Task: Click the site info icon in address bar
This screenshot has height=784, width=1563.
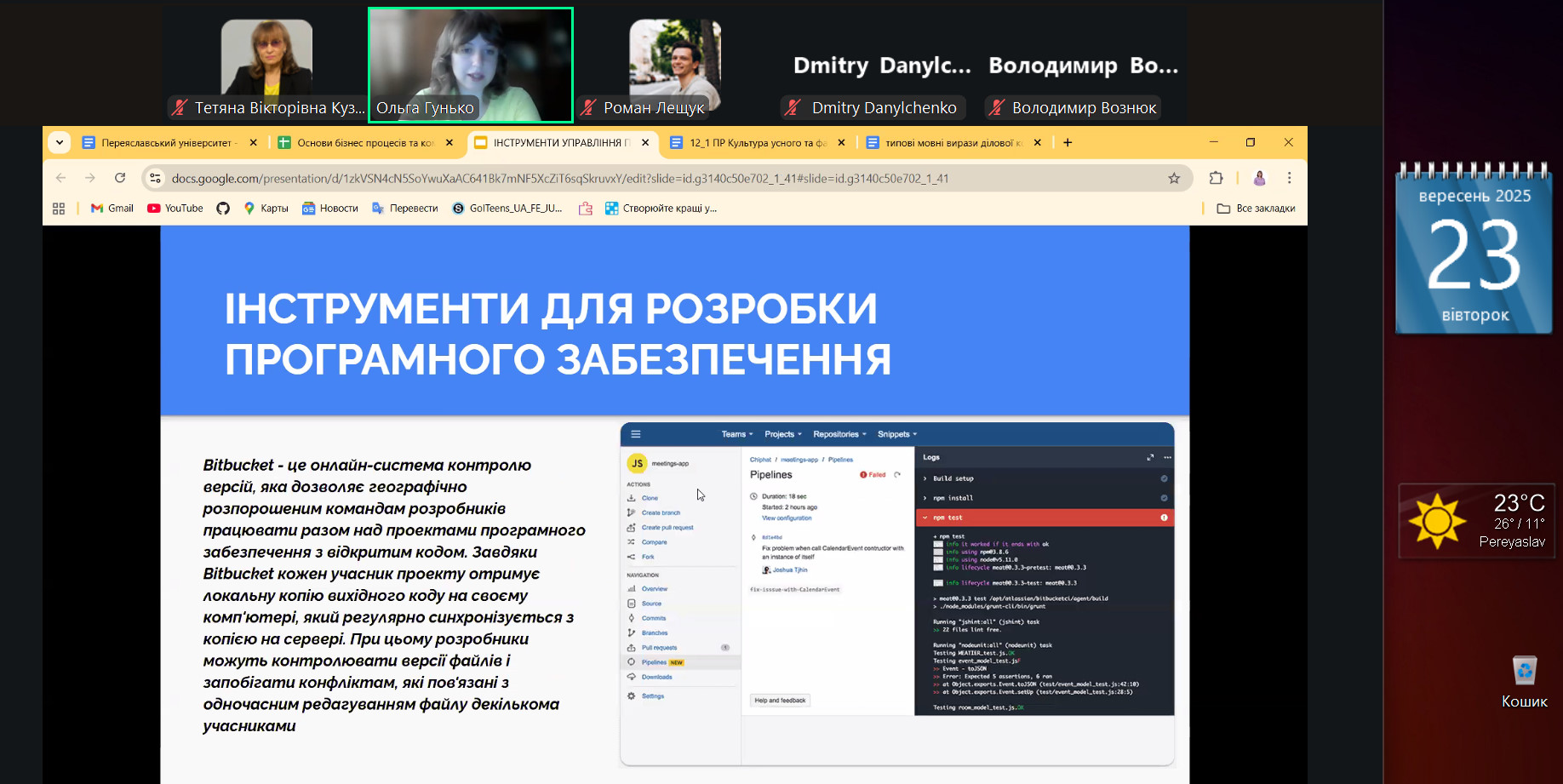Action: click(156, 178)
